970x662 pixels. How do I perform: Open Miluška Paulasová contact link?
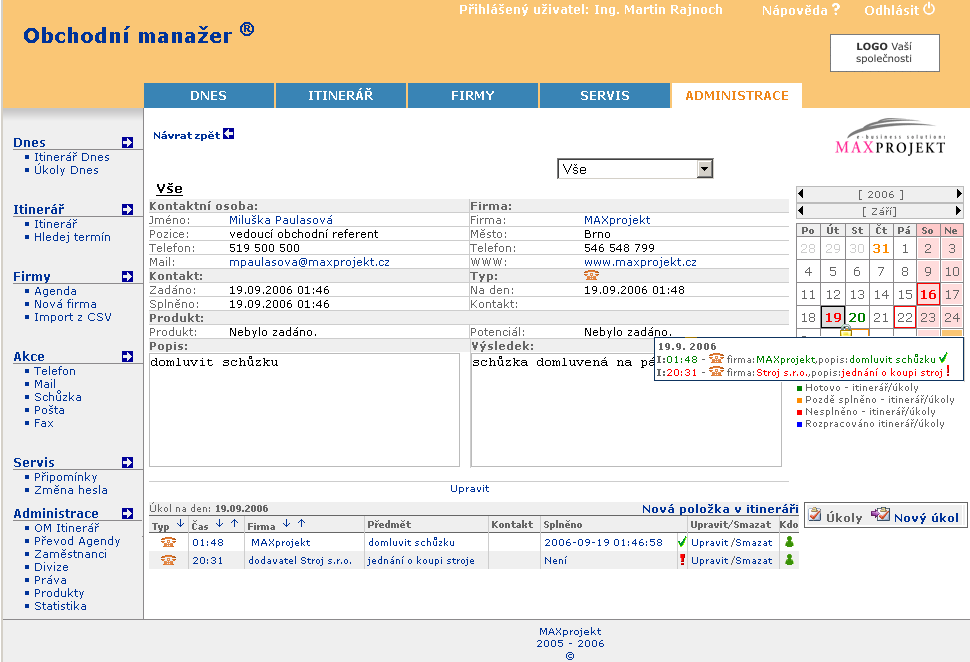(x=281, y=220)
